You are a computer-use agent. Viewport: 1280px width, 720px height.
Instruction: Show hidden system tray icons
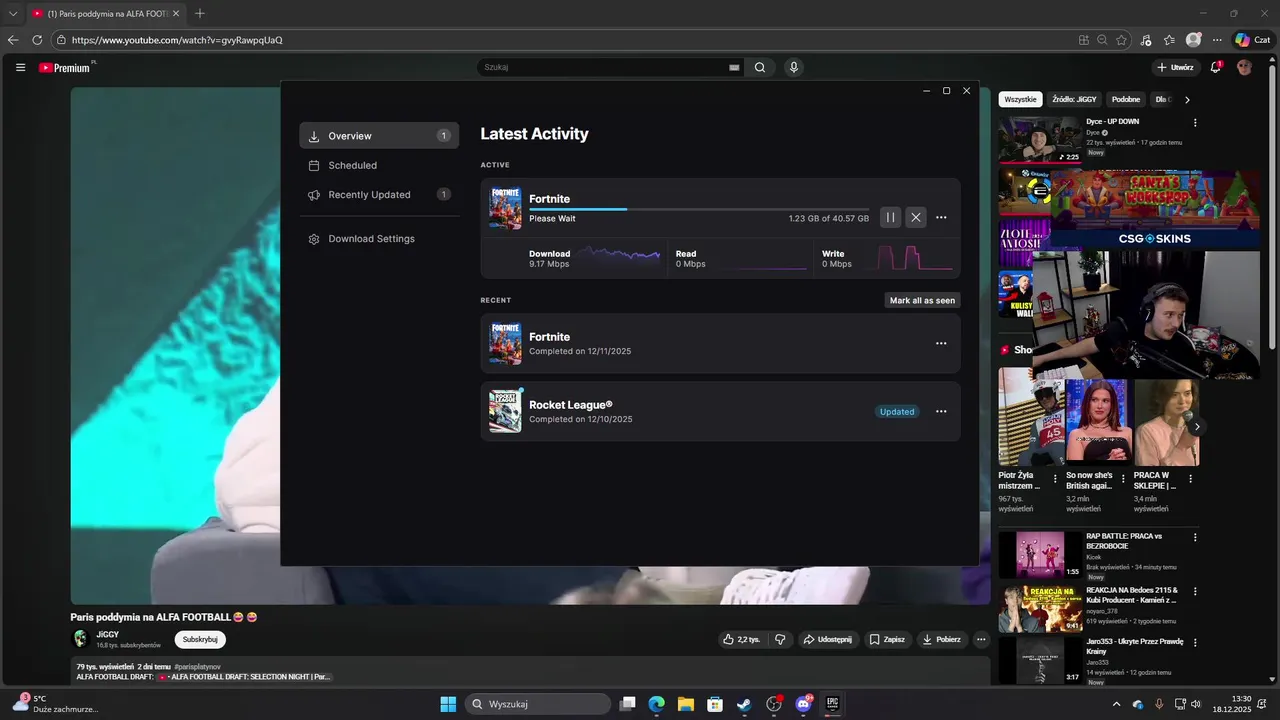[x=1117, y=704]
